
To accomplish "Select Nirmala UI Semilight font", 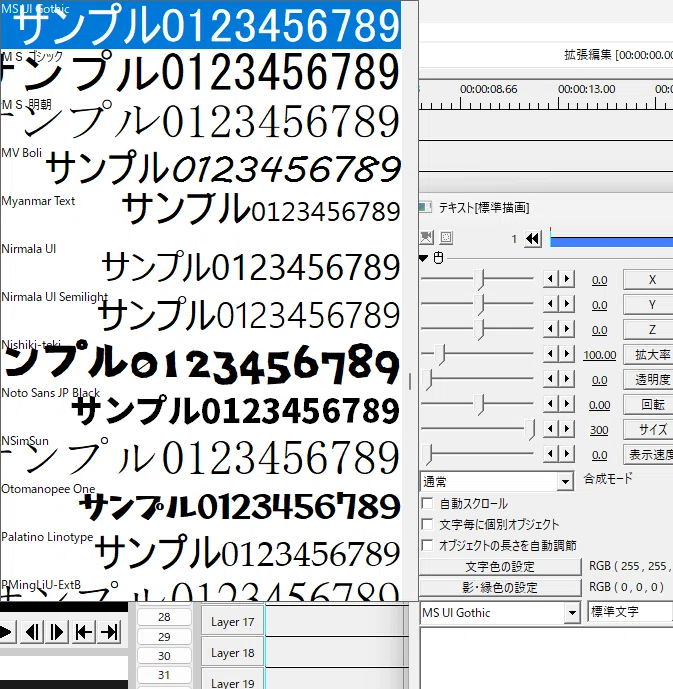I will click(x=201, y=312).
